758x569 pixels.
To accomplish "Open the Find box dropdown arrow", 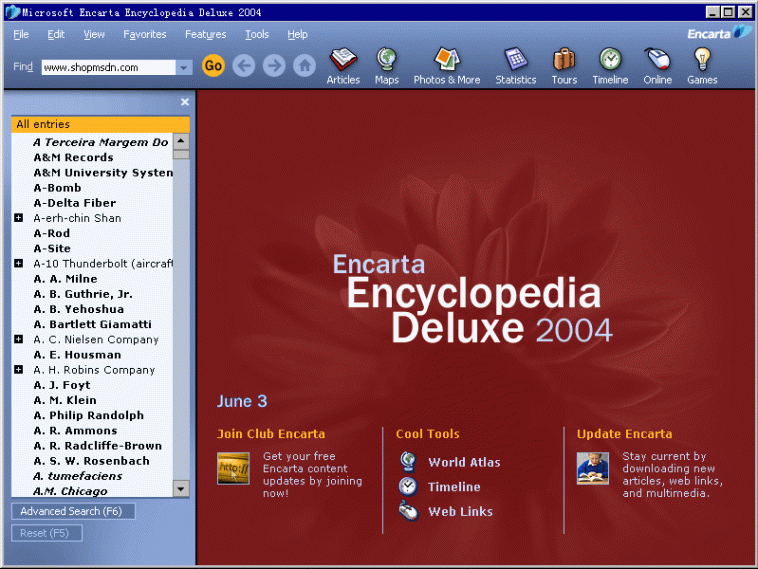I will pyautogui.click(x=184, y=68).
